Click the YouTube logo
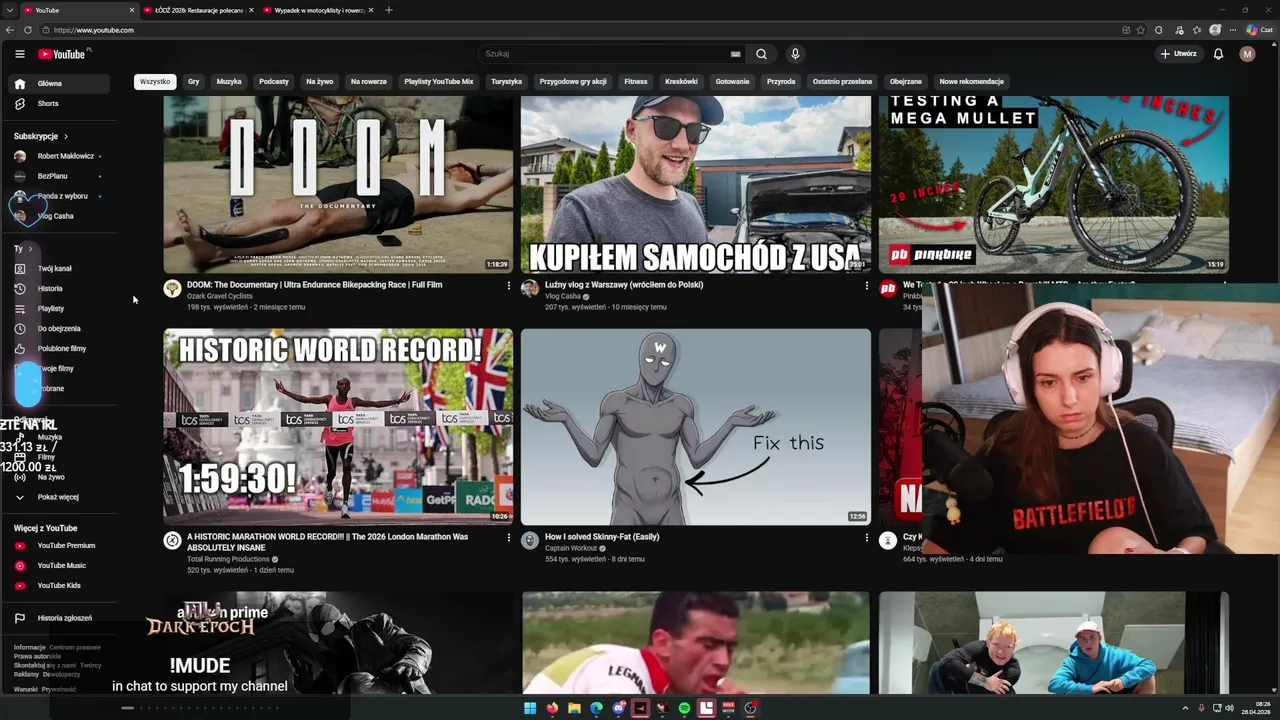This screenshot has height=720, width=1280. click(62, 54)
